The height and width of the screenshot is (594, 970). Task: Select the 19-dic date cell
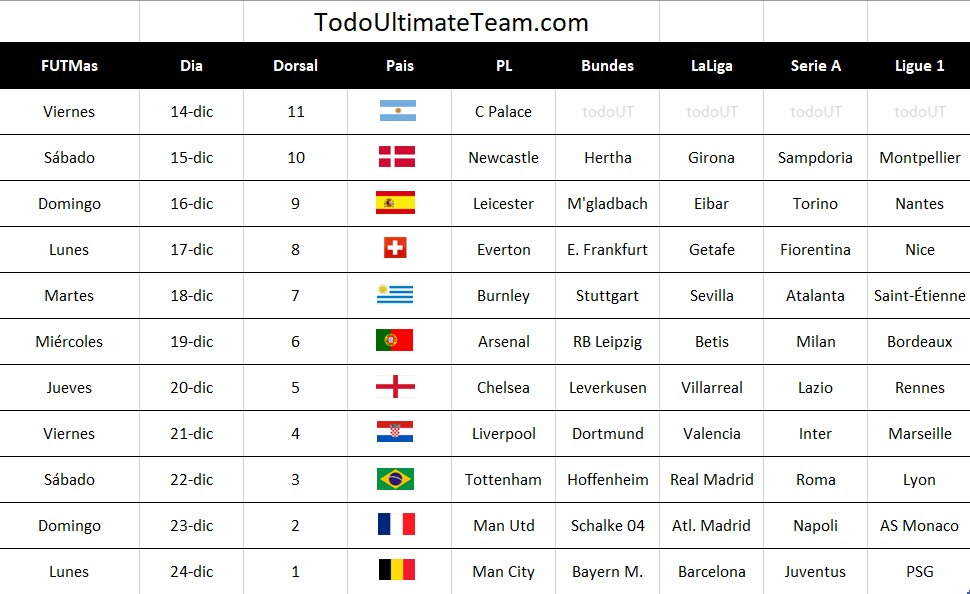coord(192,342)
